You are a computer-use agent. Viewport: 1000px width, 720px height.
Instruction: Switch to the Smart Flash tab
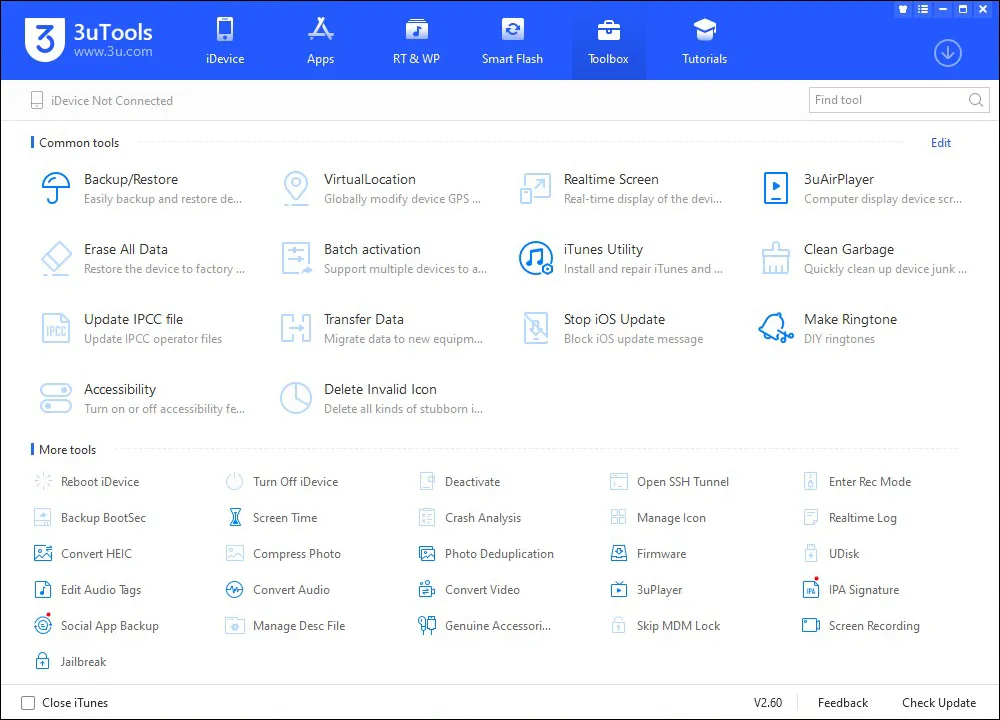pyautogui.click(x=512, y=41)
